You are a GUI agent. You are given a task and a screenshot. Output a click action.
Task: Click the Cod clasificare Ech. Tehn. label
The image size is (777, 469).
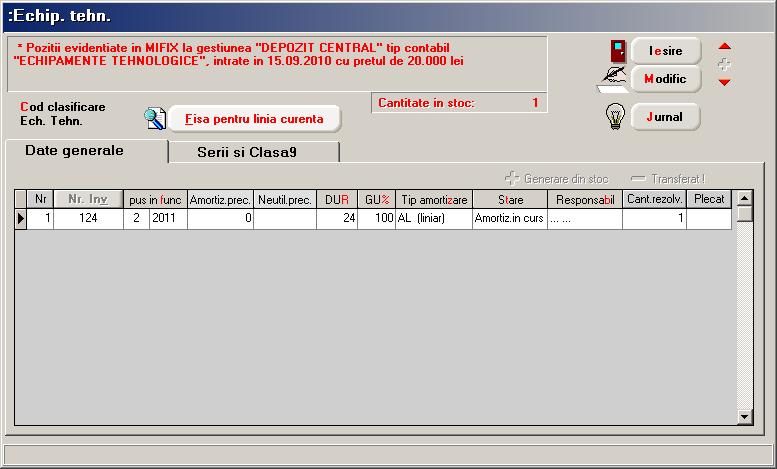(62, 114)
